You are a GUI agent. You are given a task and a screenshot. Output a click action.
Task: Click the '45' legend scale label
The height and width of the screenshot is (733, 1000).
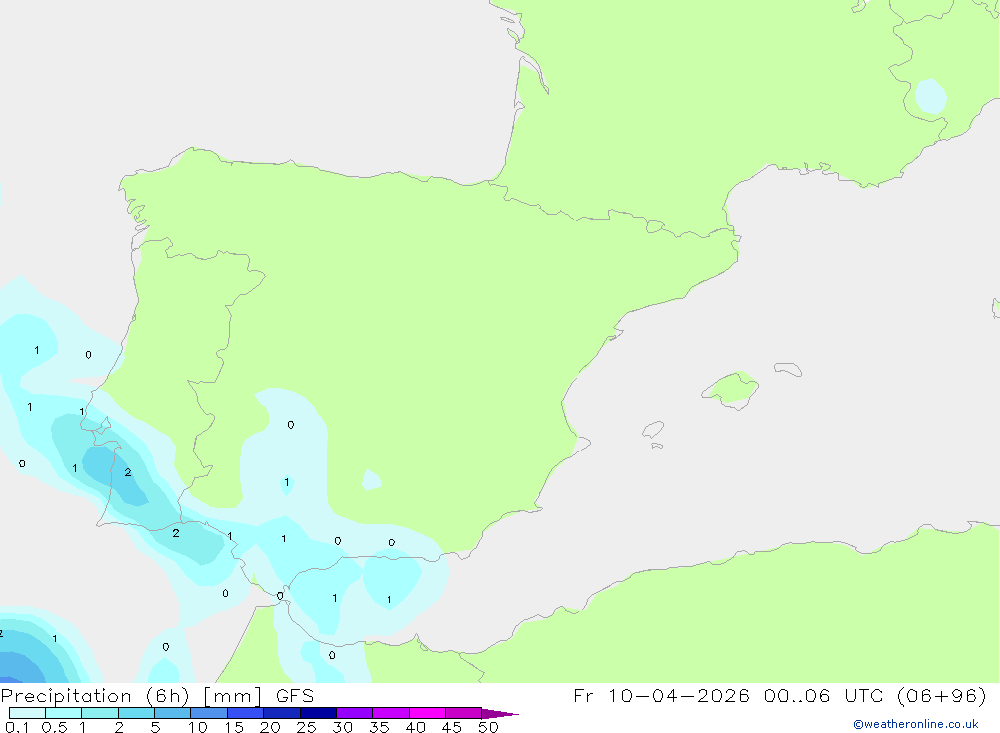452,727
